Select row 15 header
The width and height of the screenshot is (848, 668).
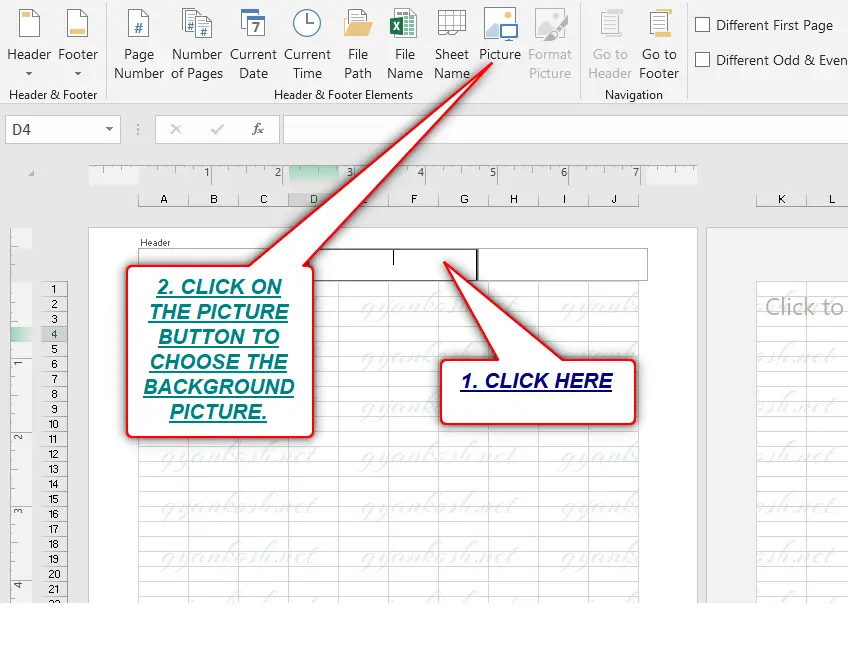coord(54,499)
